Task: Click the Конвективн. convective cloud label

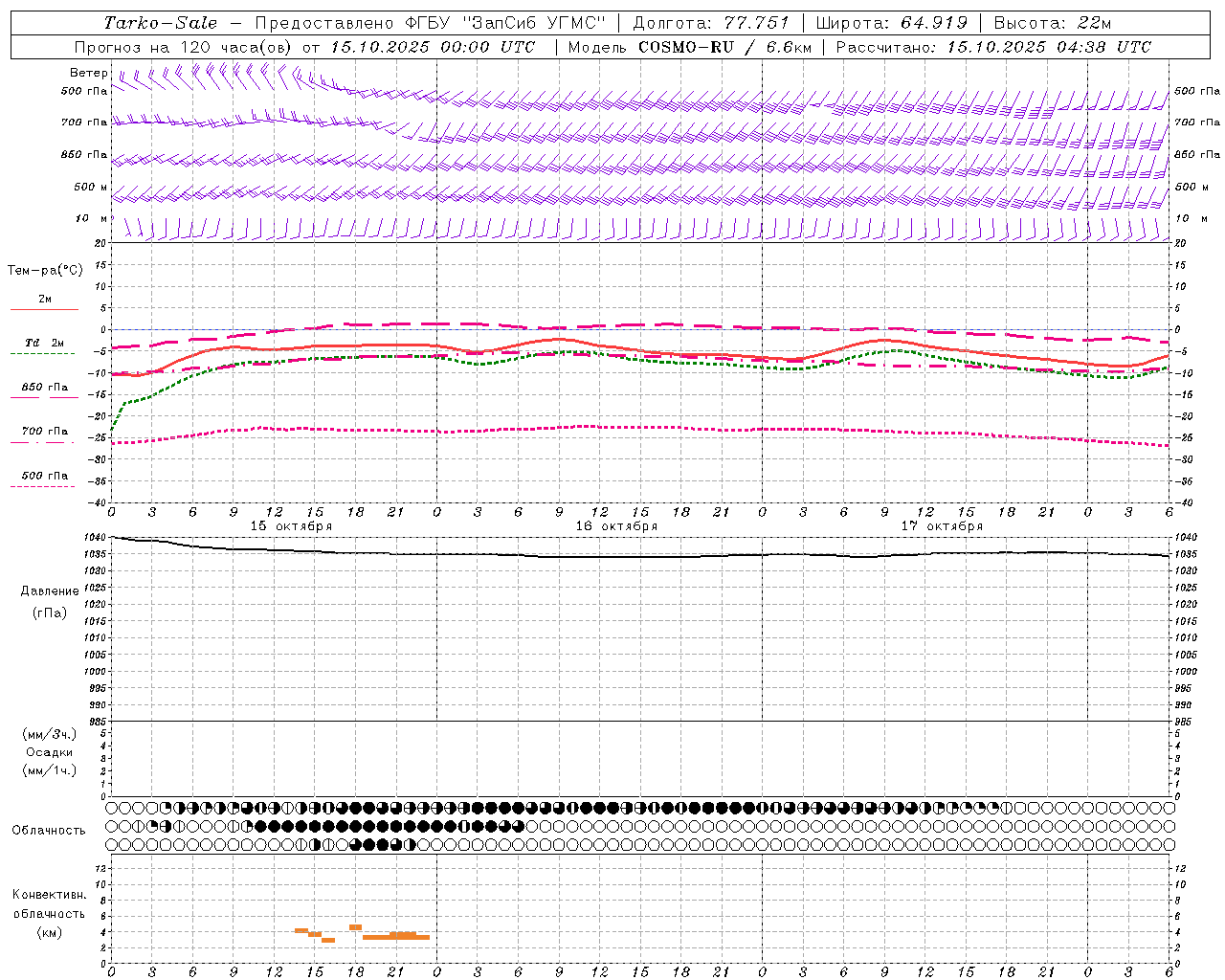Action: pyautogui.click(x=49, y=895)
